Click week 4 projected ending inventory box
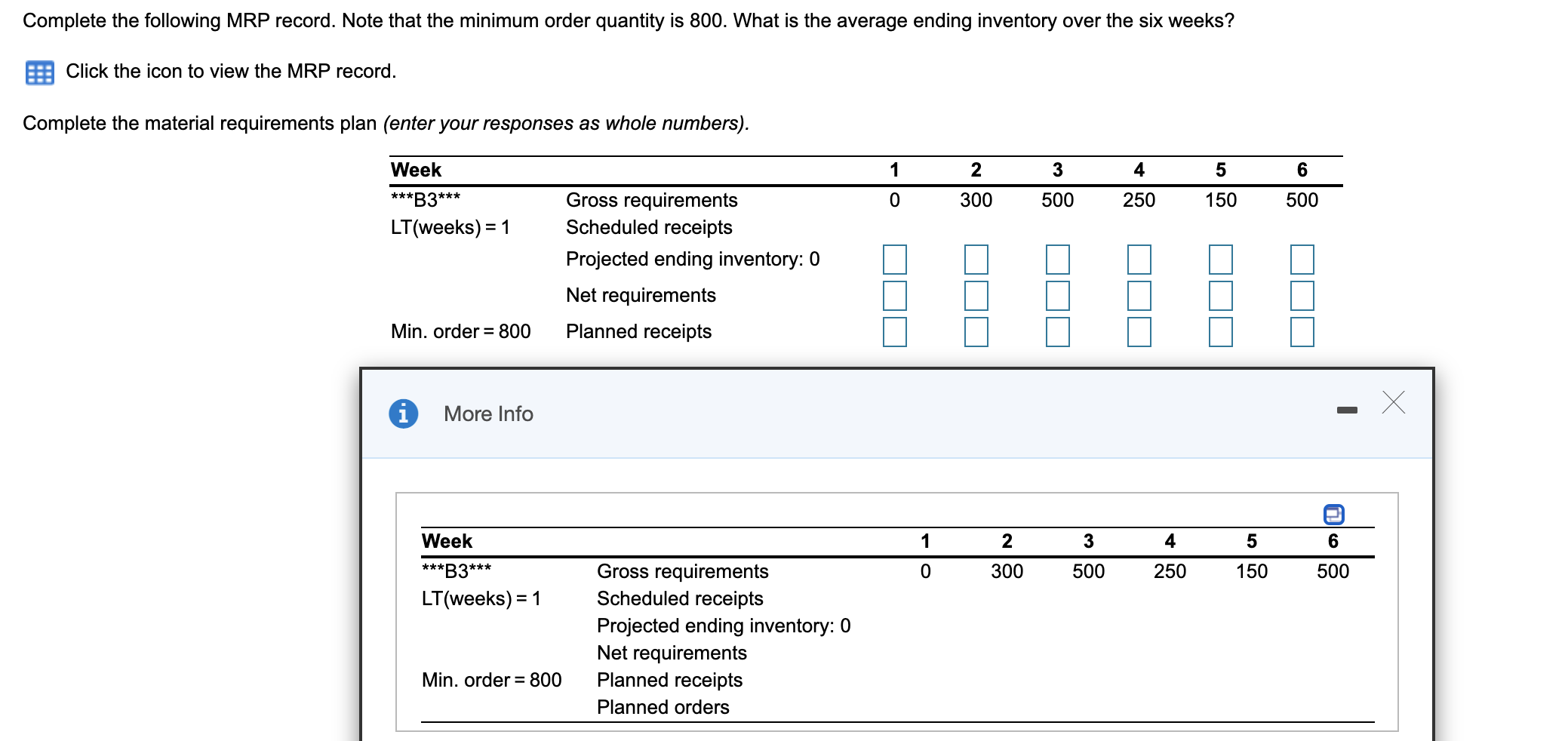Viewport: 1568px width, 741px height. click(x=1139, y=260)
